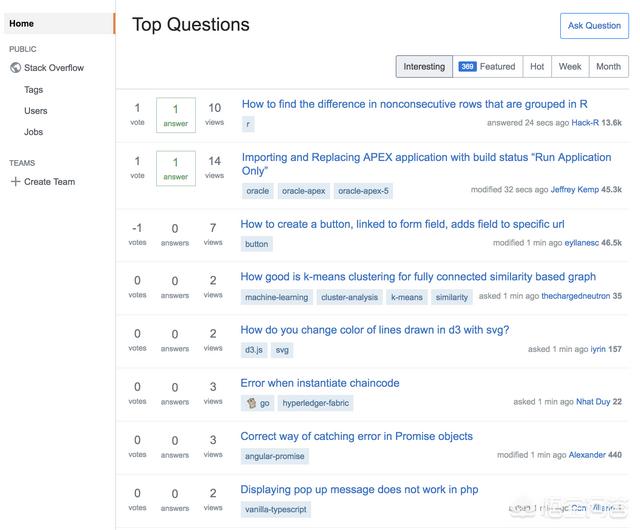Switch to the Week tab
The image size is (640, 530).
(570, 67)
